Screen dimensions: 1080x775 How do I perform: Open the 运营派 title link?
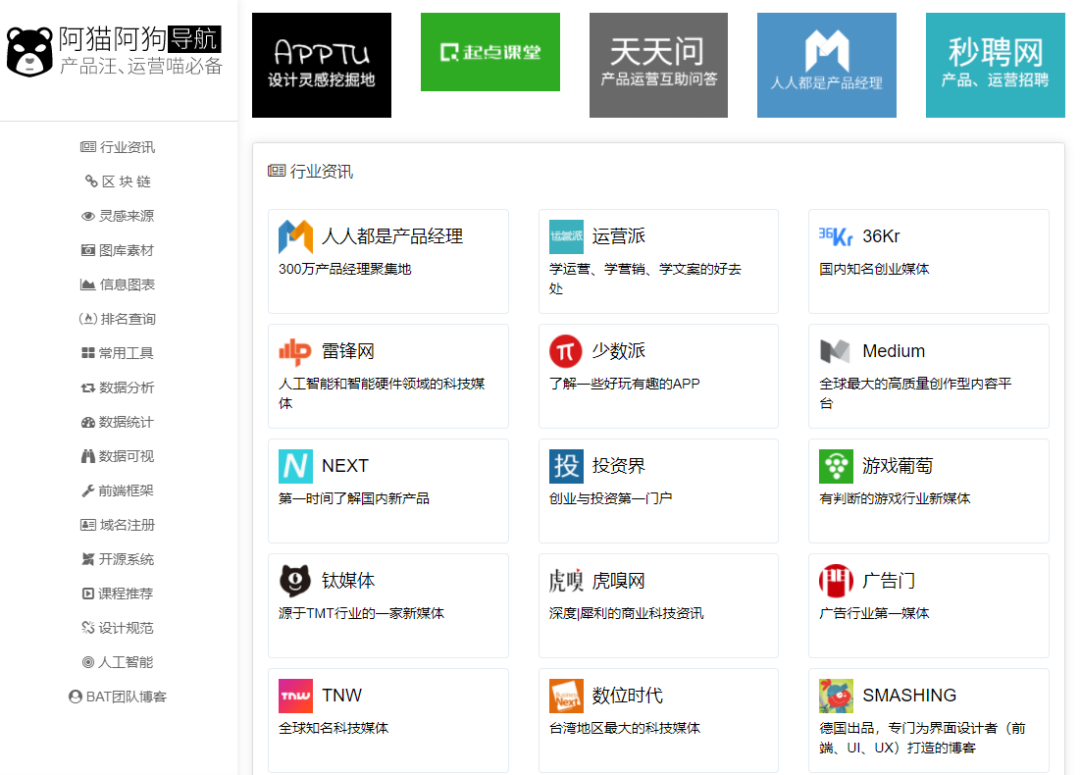tap(619, 236)
